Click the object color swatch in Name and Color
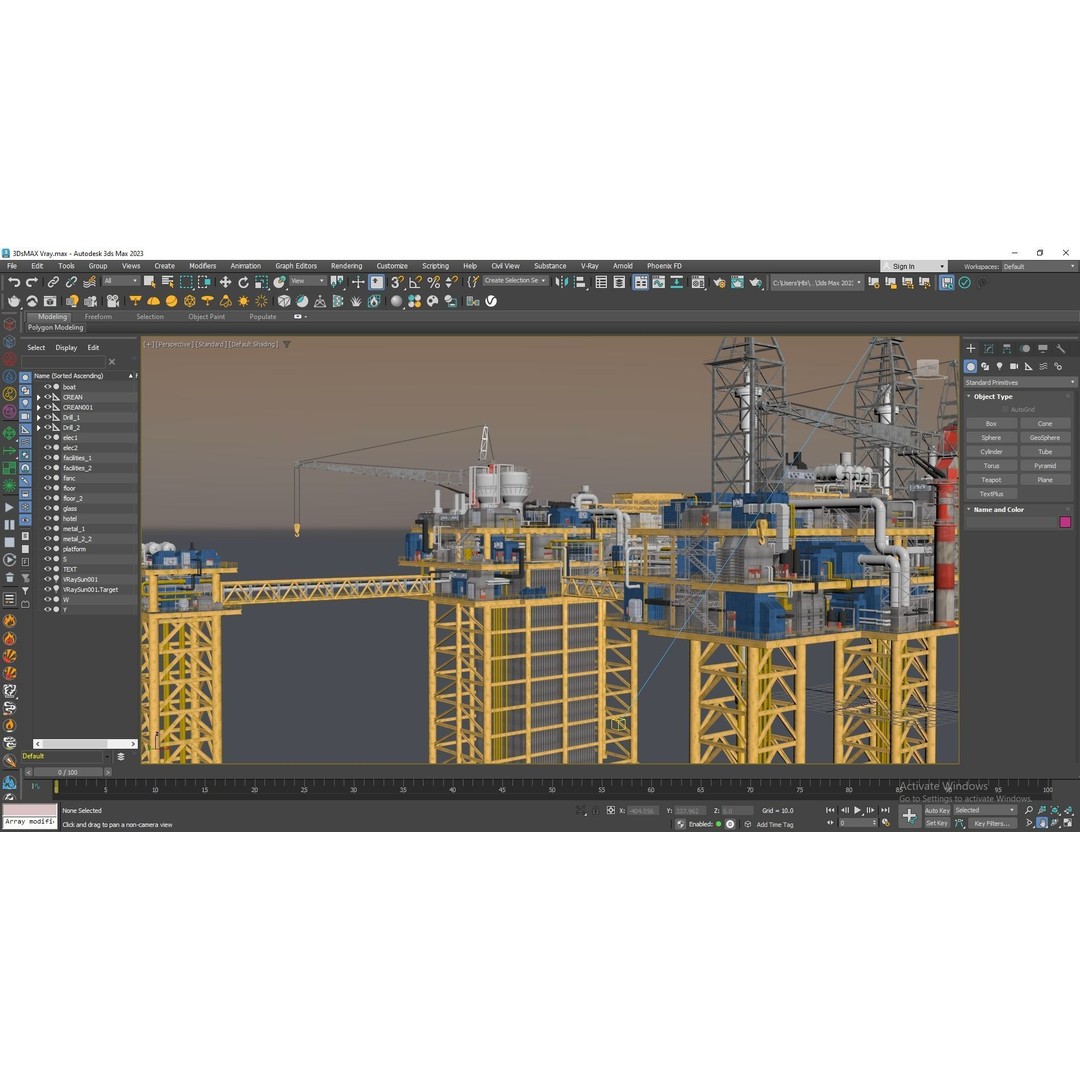 [x=1066, y=523]
